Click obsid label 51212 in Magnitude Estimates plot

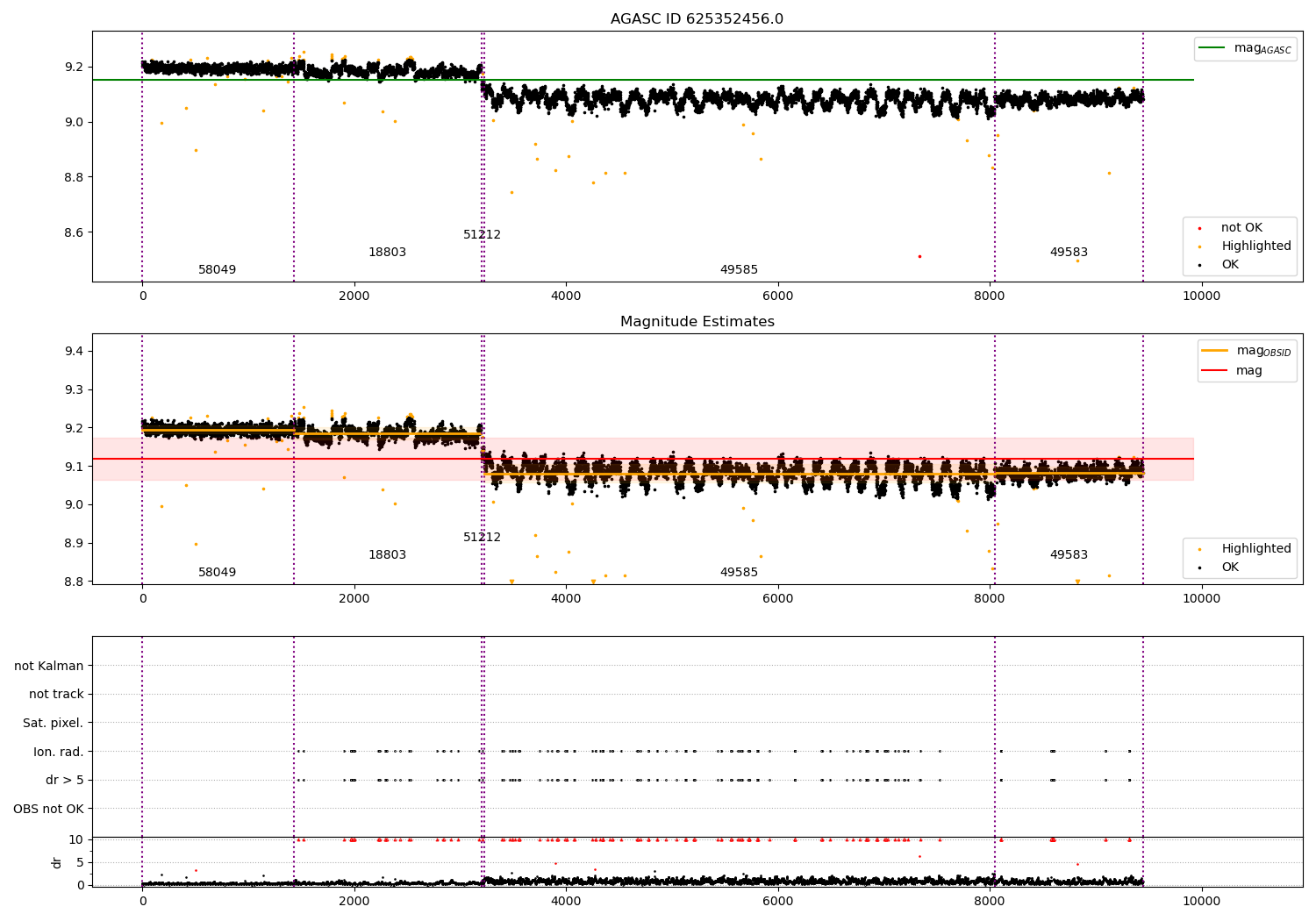482,538
